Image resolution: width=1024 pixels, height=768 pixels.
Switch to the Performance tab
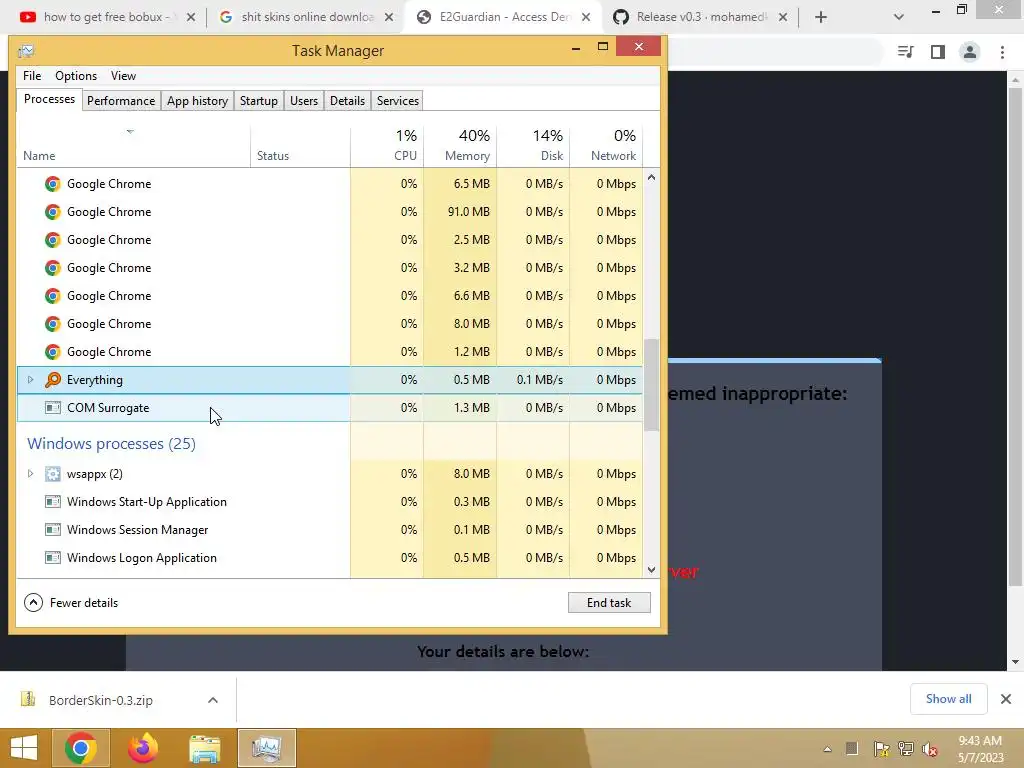click(121, 101)
